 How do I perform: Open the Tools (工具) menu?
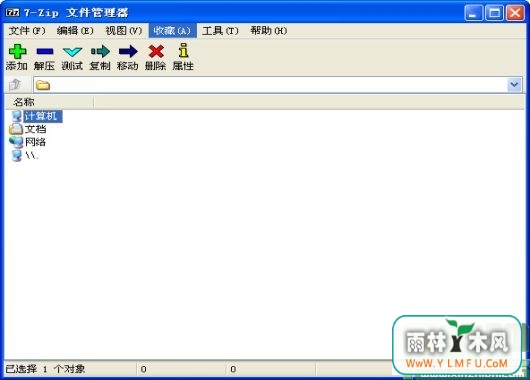(x=220, y=31)
